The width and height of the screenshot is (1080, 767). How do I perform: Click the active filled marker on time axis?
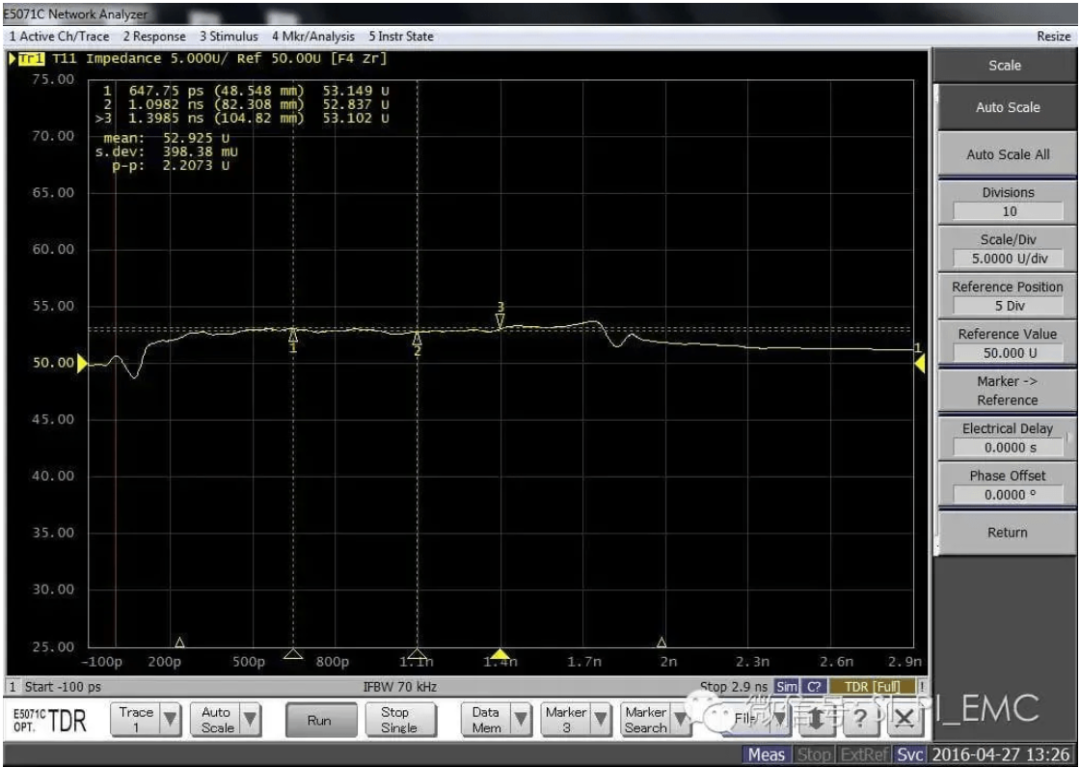499,653
